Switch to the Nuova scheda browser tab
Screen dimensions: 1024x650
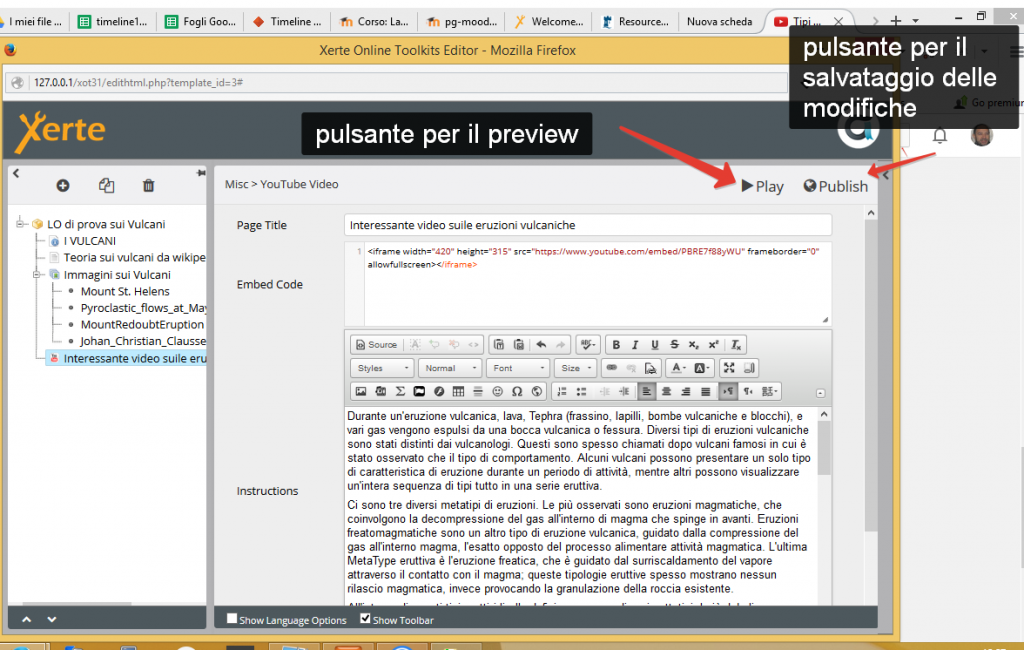(719, 22)
